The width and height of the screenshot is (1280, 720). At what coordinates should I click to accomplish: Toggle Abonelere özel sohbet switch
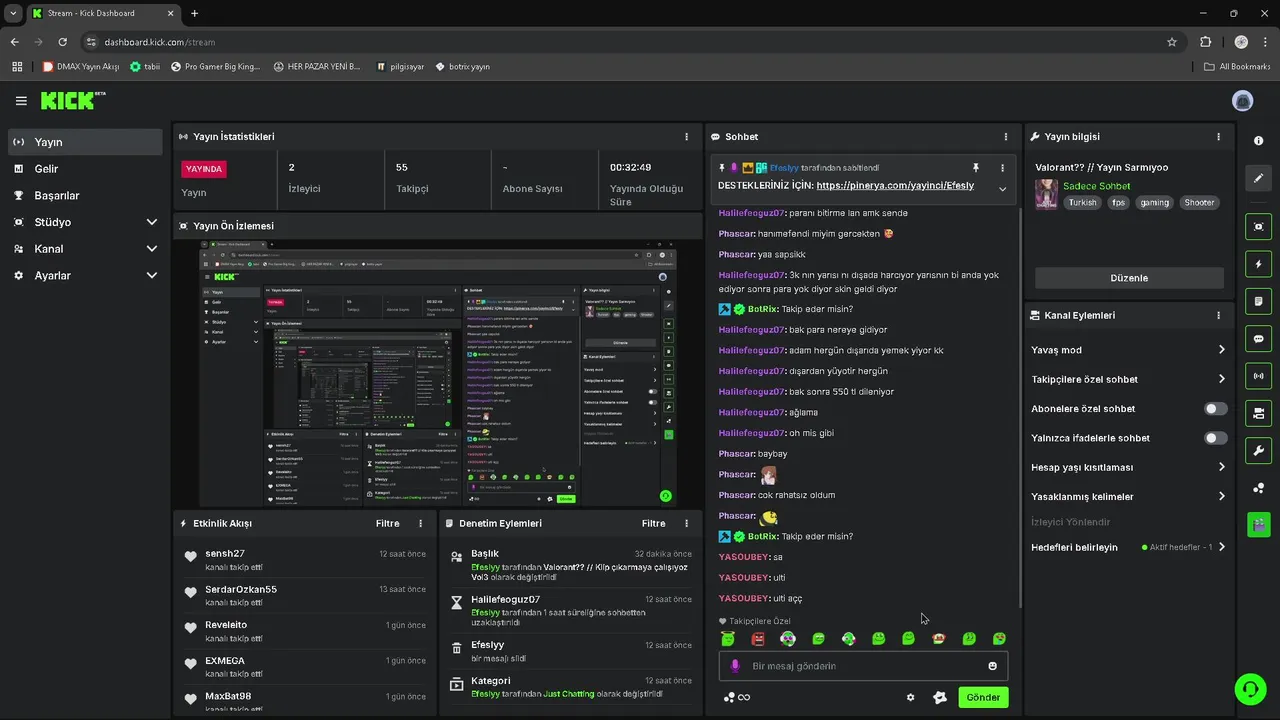[1216, 409]
